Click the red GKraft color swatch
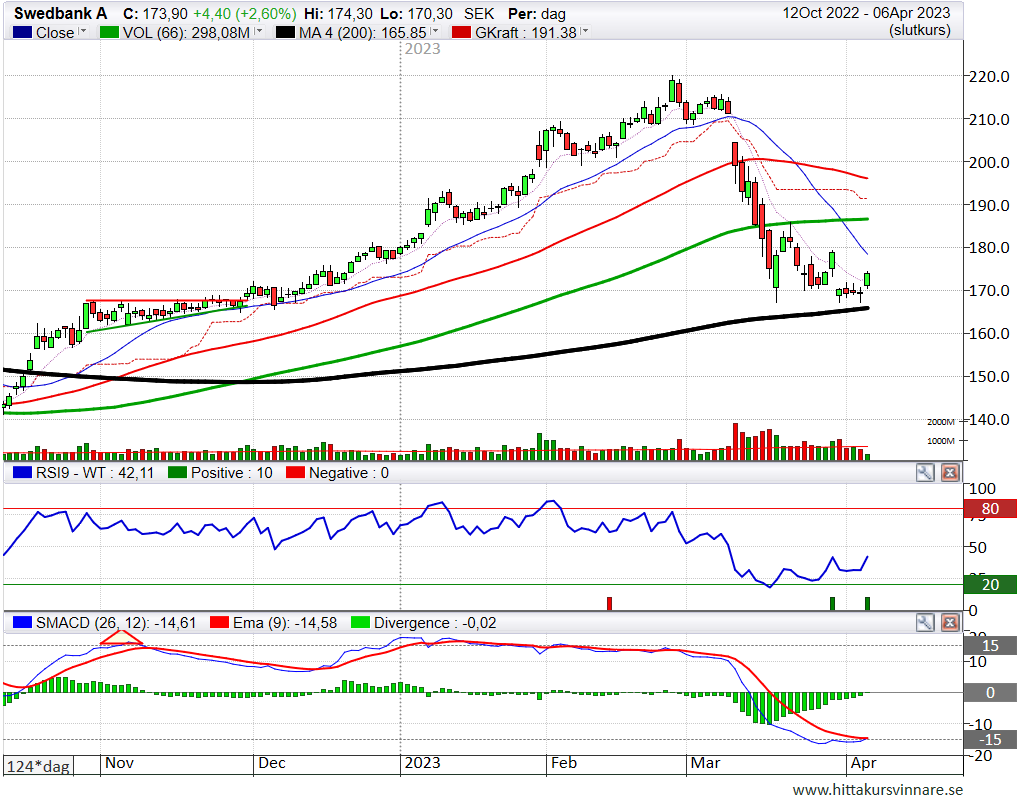Image resolution: width=1020 pixels, height=800 pixels. (x=461, y=33)
